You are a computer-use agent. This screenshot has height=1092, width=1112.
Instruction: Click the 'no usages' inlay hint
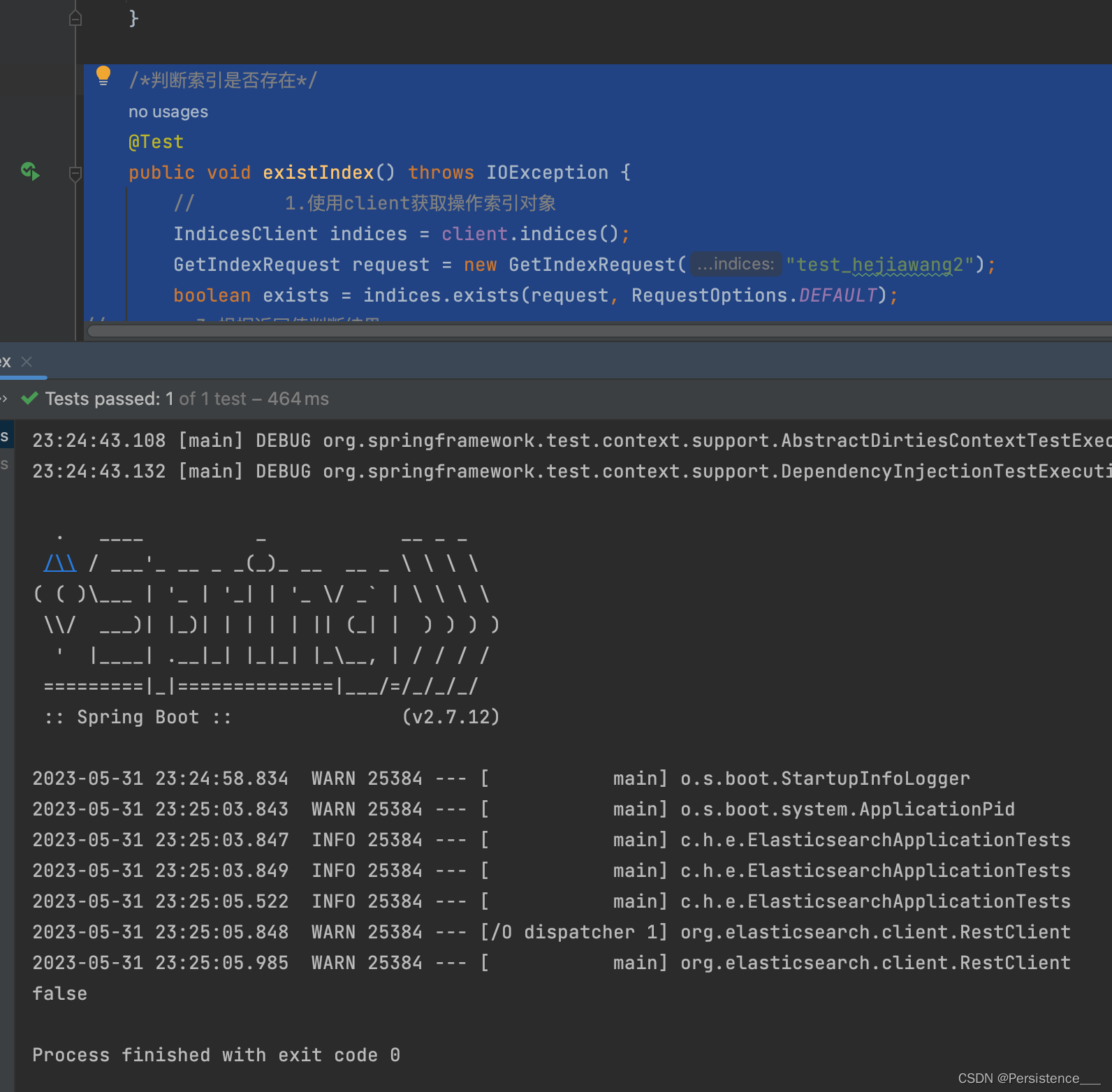168,112
